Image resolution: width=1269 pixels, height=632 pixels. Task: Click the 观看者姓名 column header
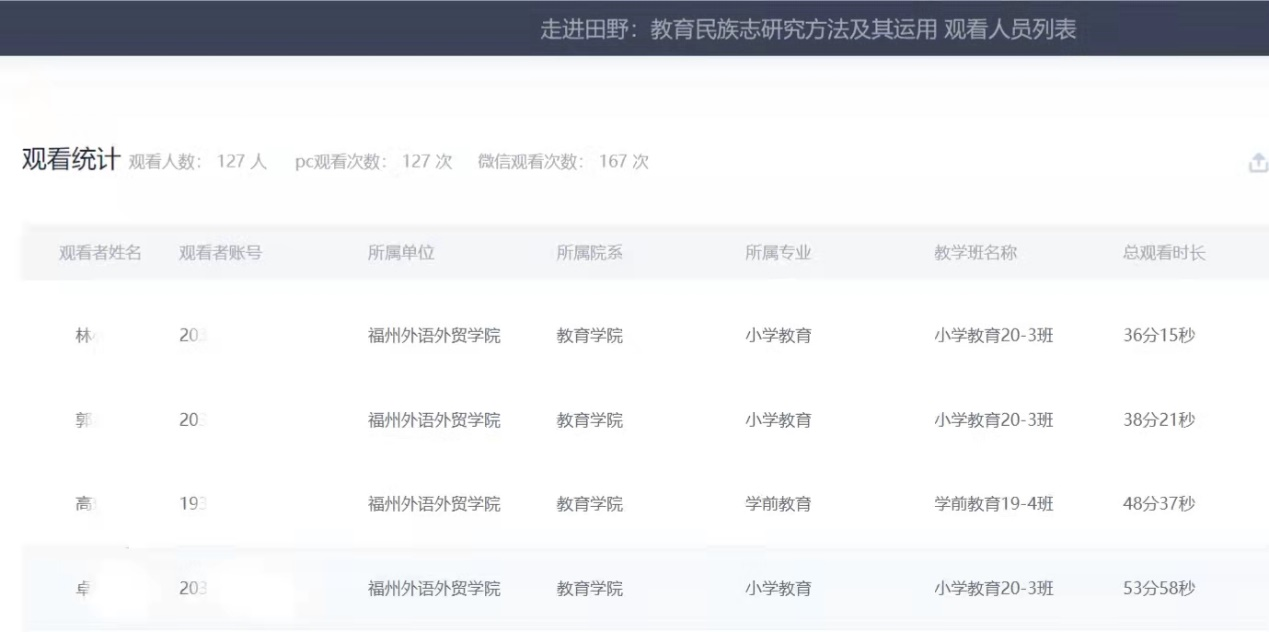(x=100, y=253)
